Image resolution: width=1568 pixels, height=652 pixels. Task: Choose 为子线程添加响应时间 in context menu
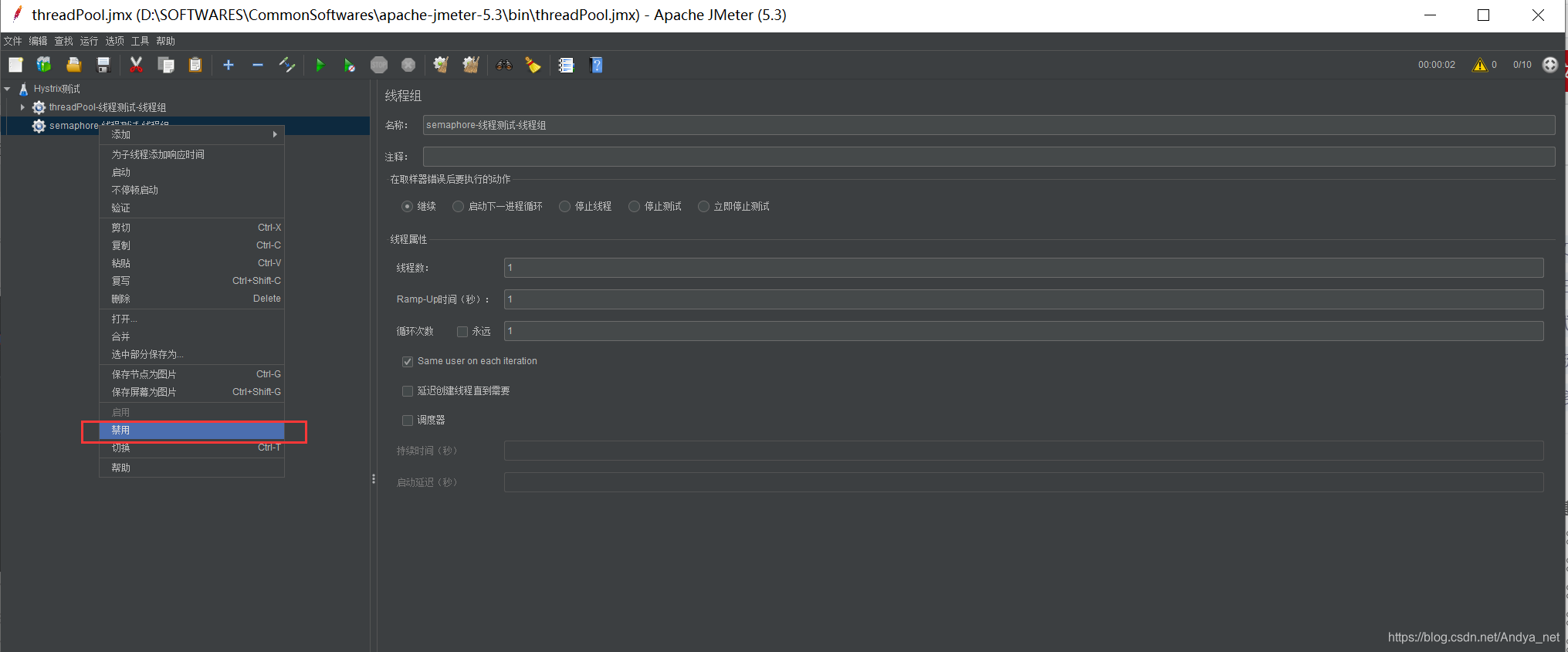(x=192, y=154)
